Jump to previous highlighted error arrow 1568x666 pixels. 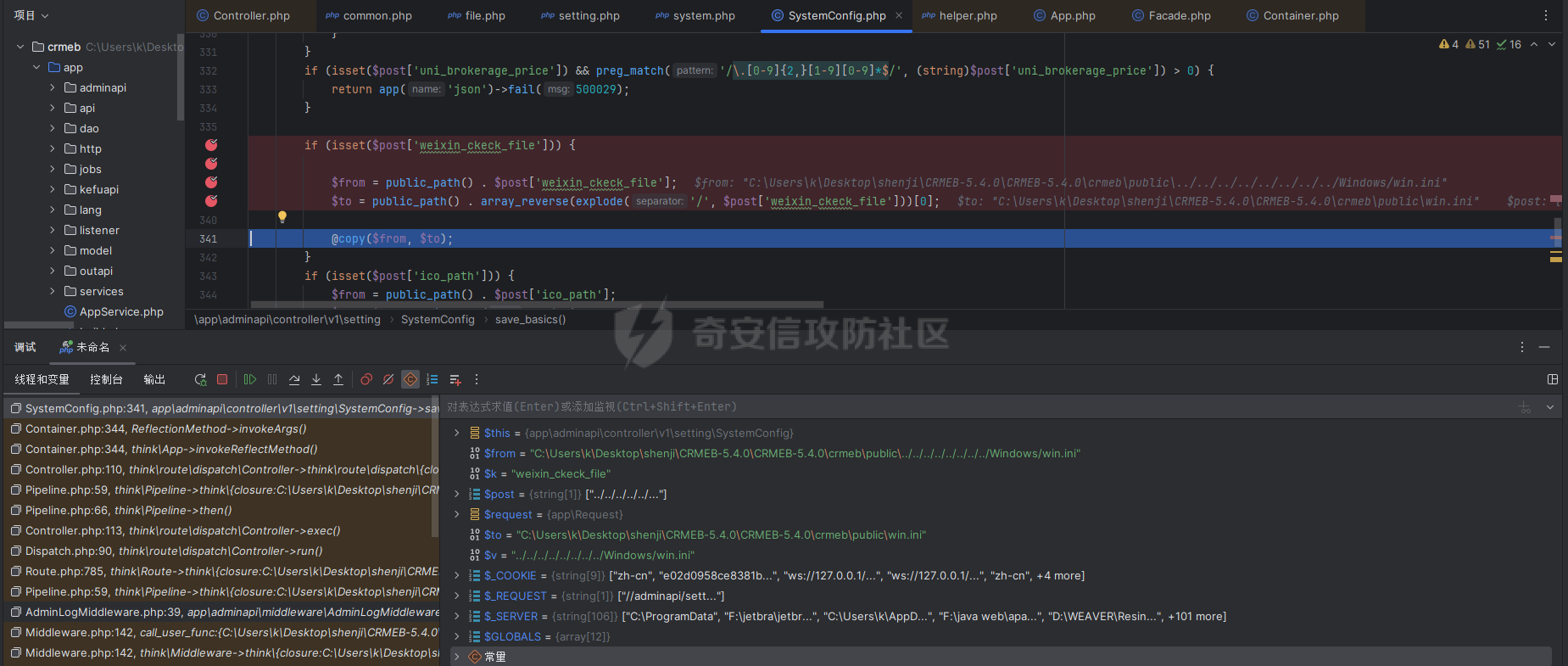tap(1534, 44)
